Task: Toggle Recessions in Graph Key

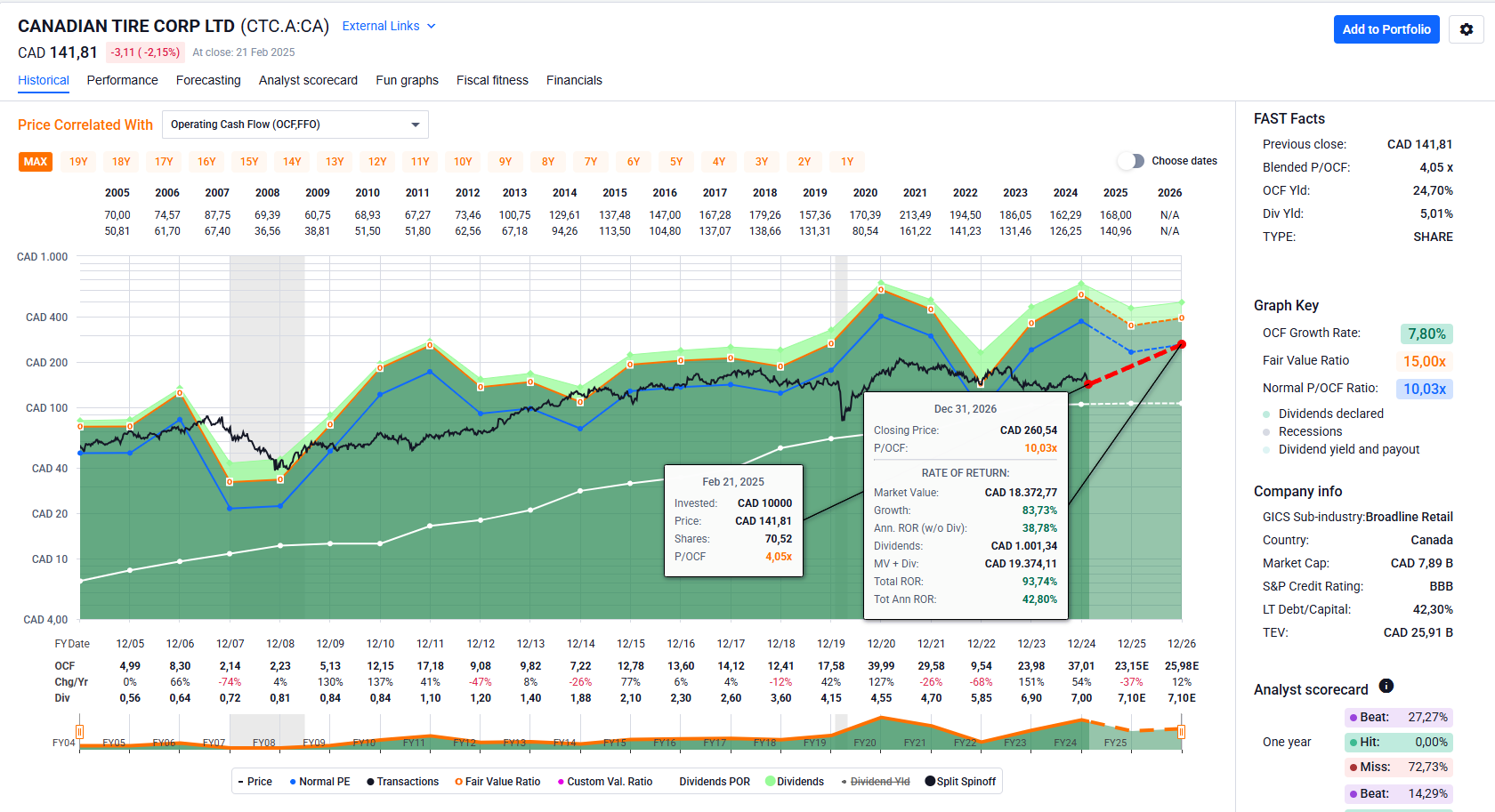Action: pos(1310,431)
